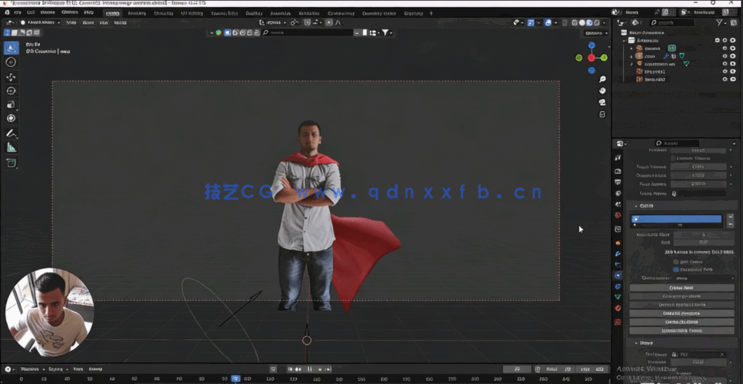The image size is (743, 384).
Task: Open the viewport Options dropdown
Action: point(596,33)
